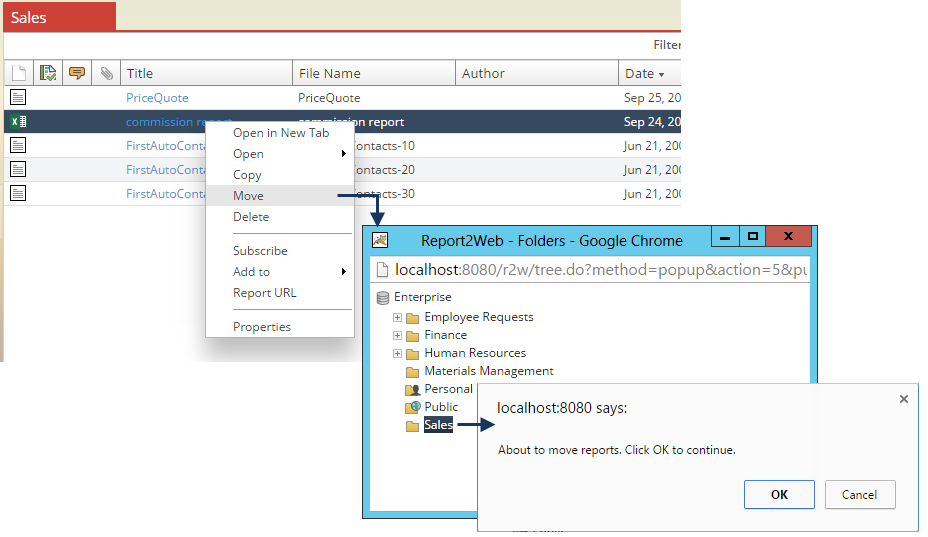Choose Open in New Tab
Image resolution: width=928 pixels, height=537 pixels.
281,133
